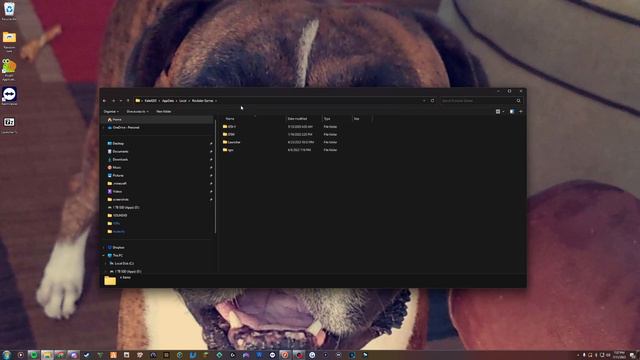Image resolution: width=640 pixels, height=360 pixels.
Task: Click the search magnifier icon
Action: (x=519, y=101)
